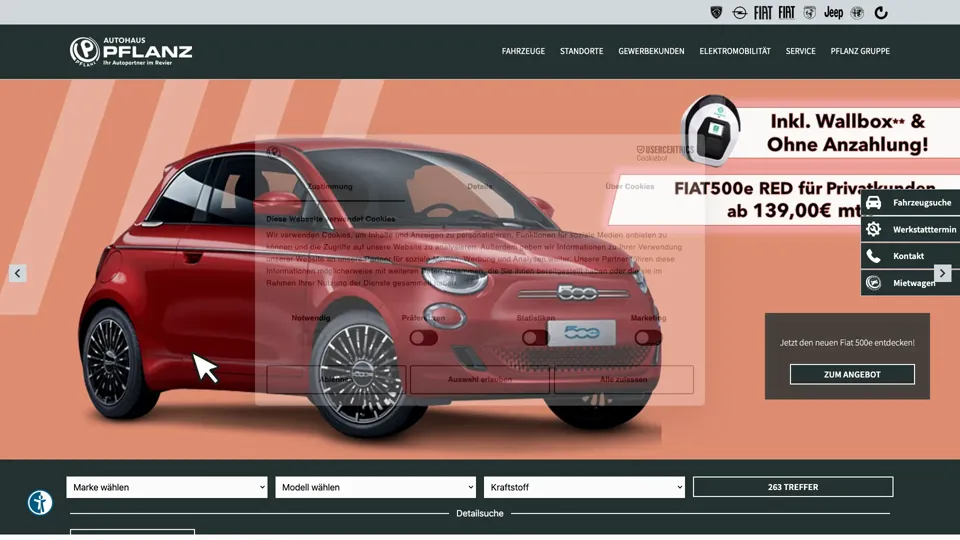Click the 263 TREFFER button
Screen dimensions: 960x540
click(793, 487)
